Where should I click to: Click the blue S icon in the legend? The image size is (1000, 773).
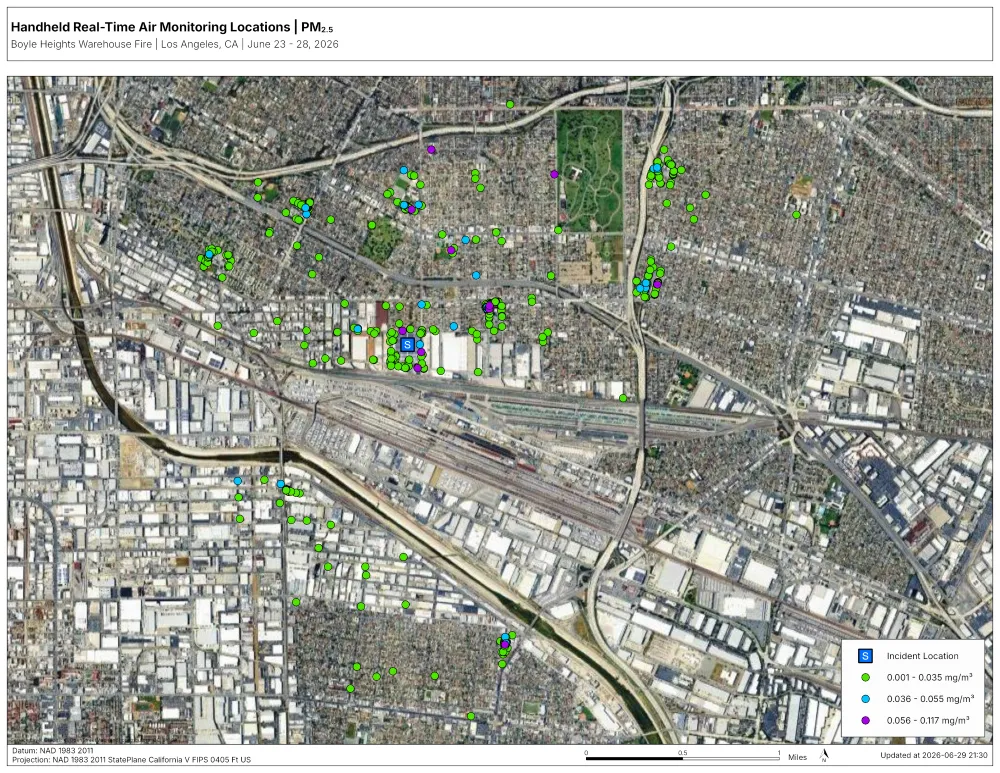[x=865, y=656]
